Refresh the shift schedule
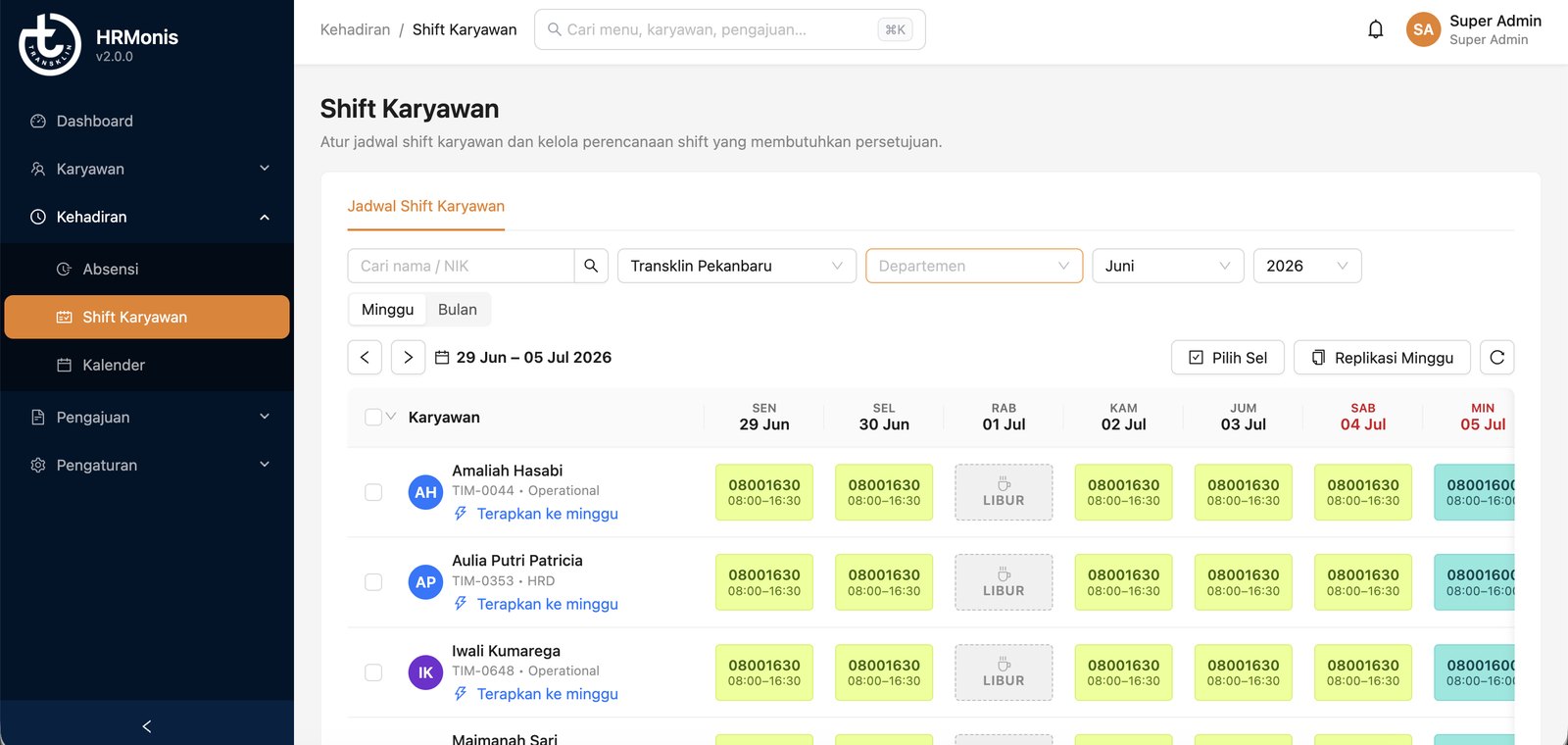 1496,358
